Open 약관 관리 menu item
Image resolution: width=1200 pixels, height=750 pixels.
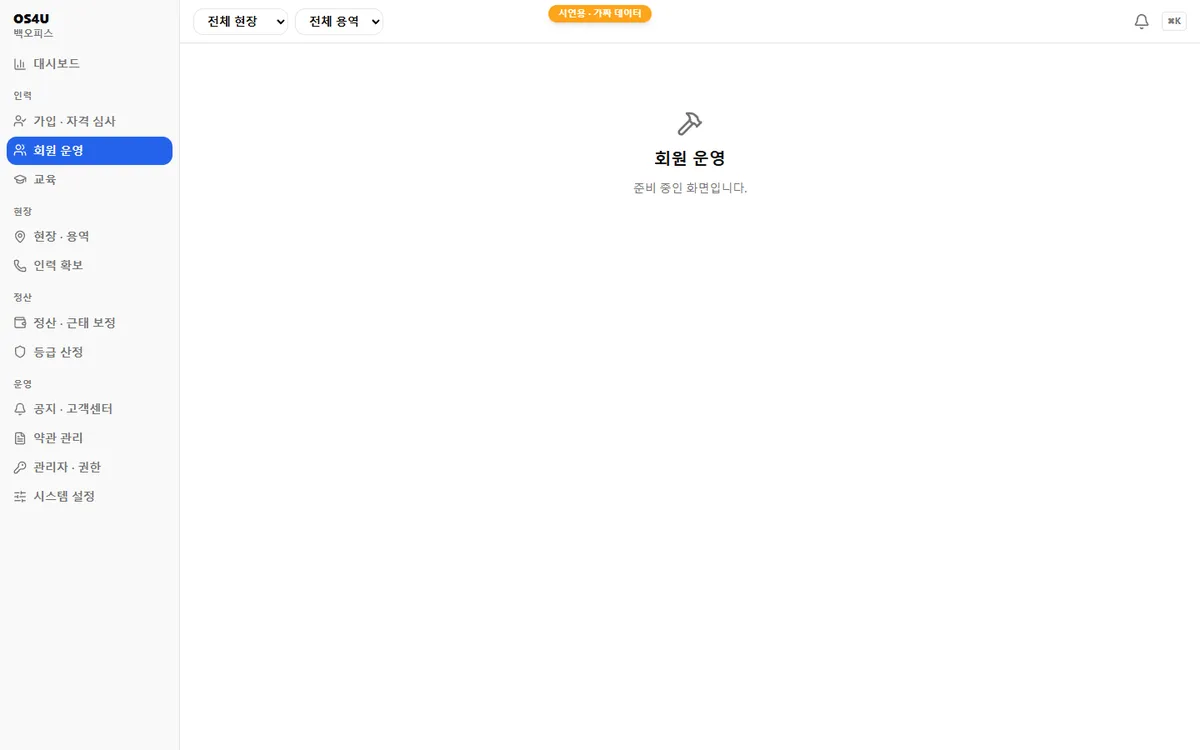pos(90,438)
